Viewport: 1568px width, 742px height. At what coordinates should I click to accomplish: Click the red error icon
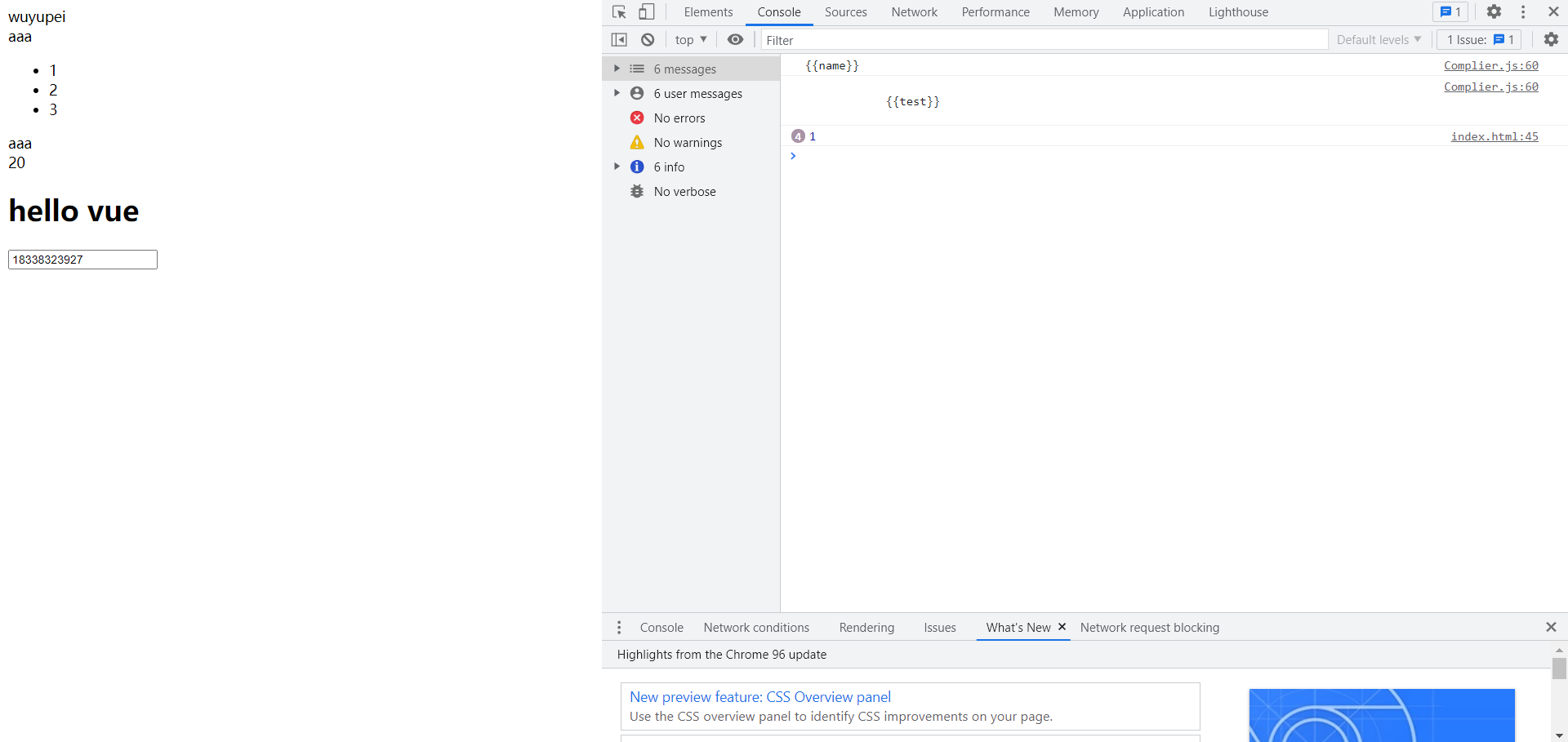click(637, 118)
